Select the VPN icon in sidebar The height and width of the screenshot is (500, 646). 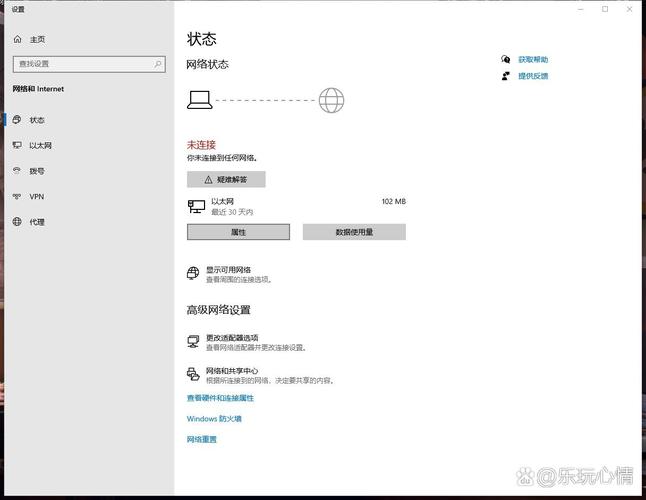(x=17, y=196)
